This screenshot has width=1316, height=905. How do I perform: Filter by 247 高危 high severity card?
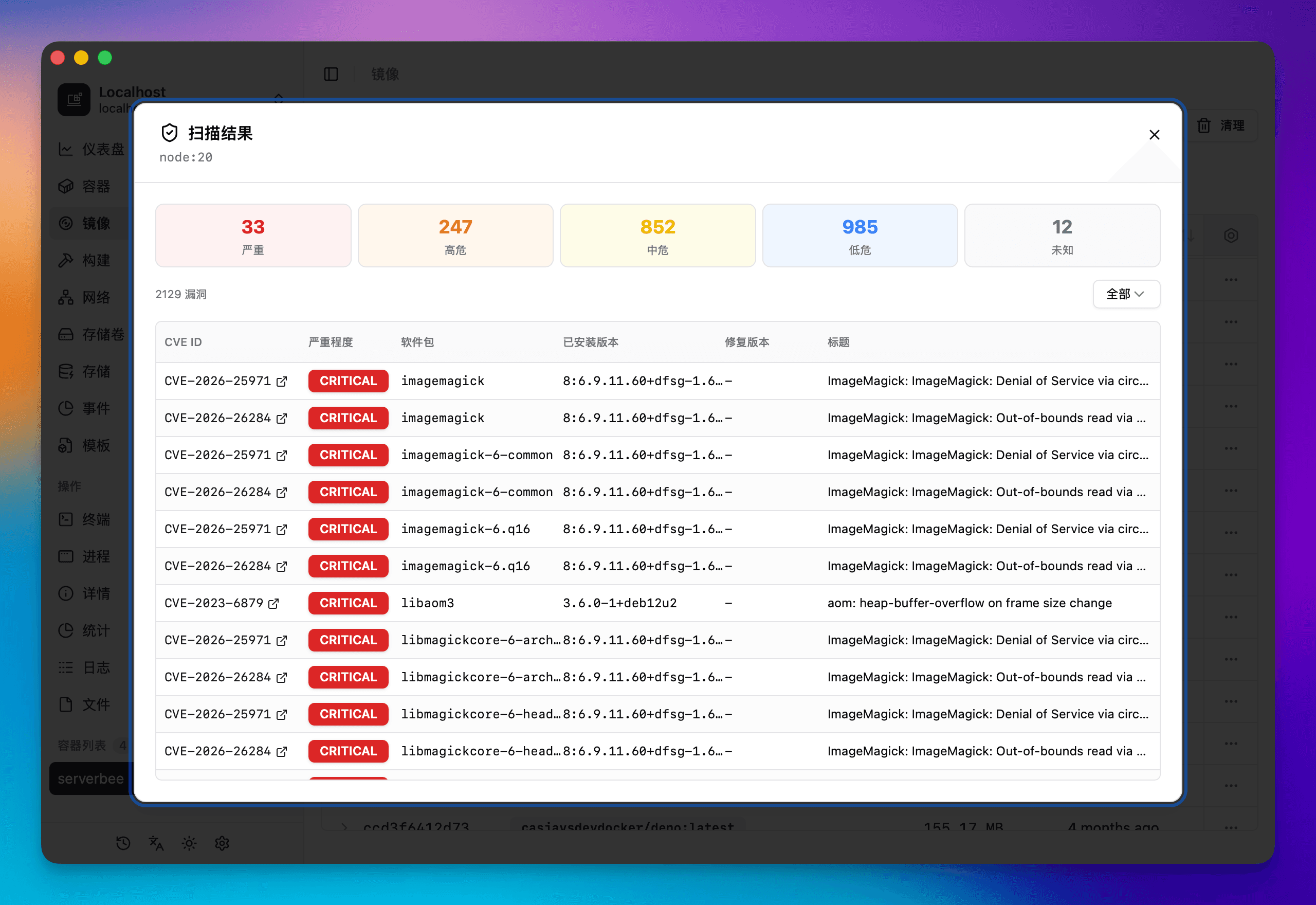(x=455, y=236)
